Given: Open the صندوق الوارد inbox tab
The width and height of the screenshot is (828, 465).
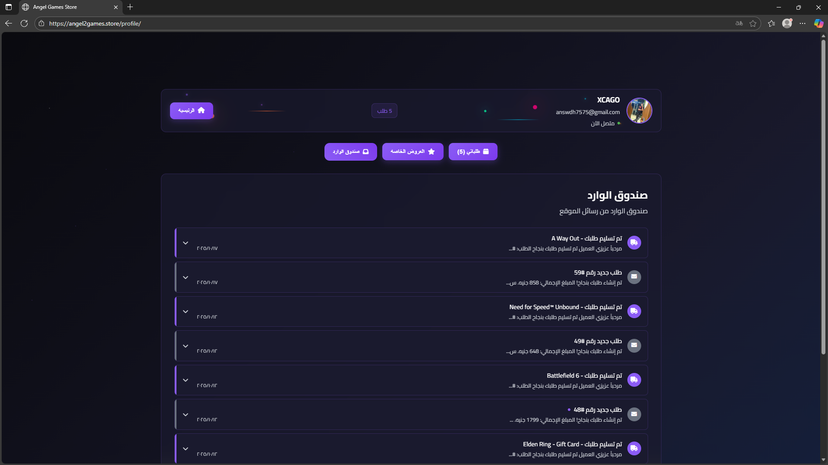Looking at the screenshot, I should 350,152.
